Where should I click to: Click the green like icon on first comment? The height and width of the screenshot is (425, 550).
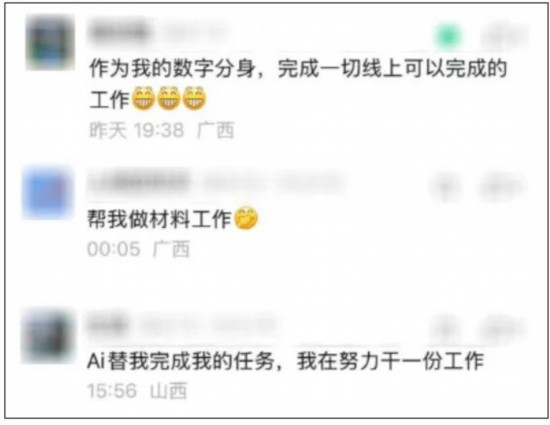[447, 36]
